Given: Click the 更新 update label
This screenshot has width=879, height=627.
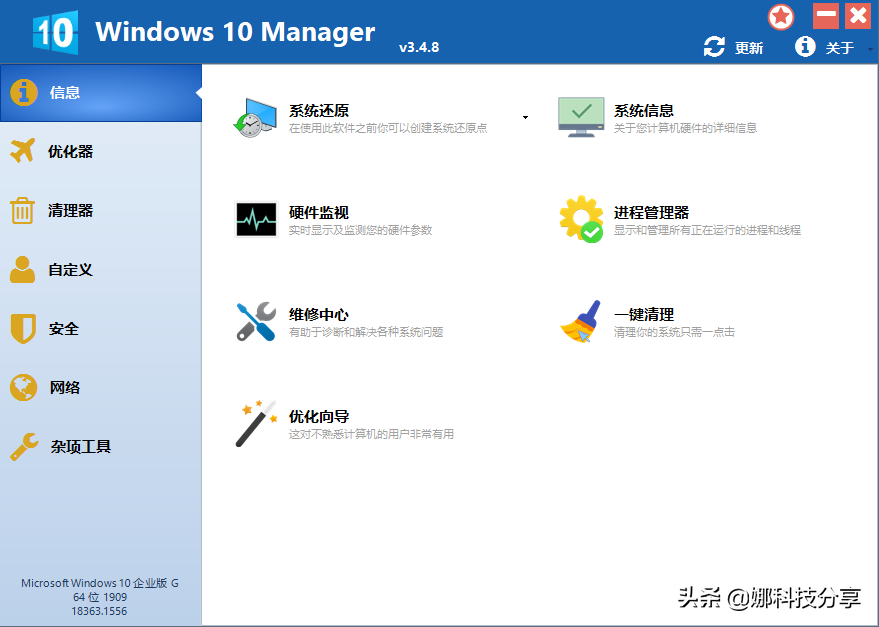Looking at the screenshot, I should click(x=749, y=48).
